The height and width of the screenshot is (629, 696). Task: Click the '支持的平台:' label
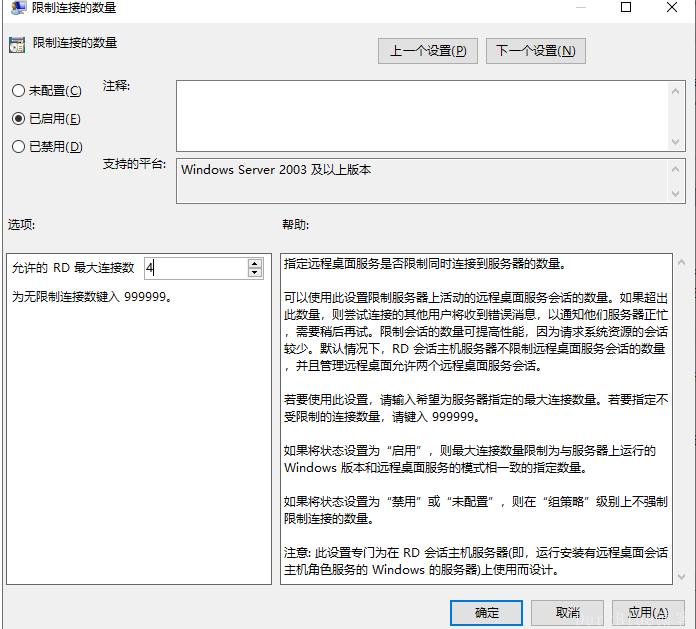pos(134,164)
